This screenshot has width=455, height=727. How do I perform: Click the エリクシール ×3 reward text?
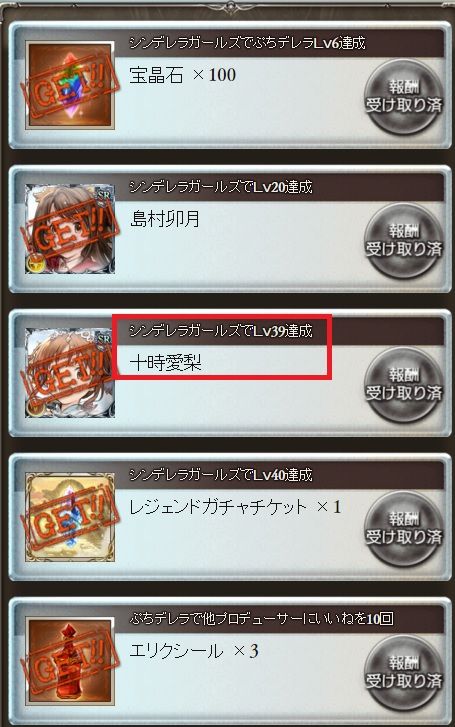pyautogui.click(x=194, y=651)
